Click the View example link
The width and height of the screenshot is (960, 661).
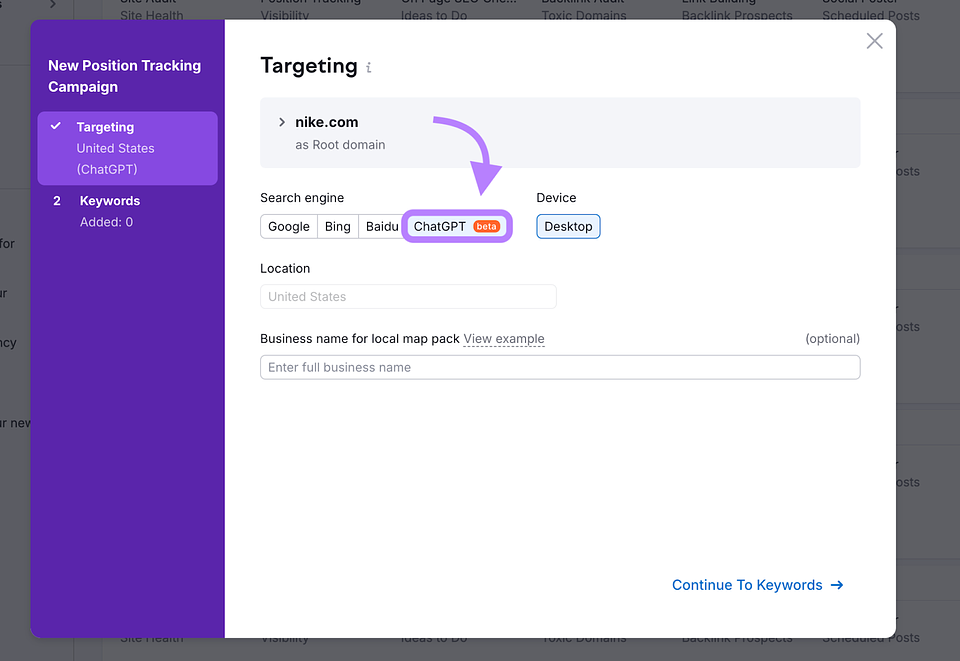point(504,339)
